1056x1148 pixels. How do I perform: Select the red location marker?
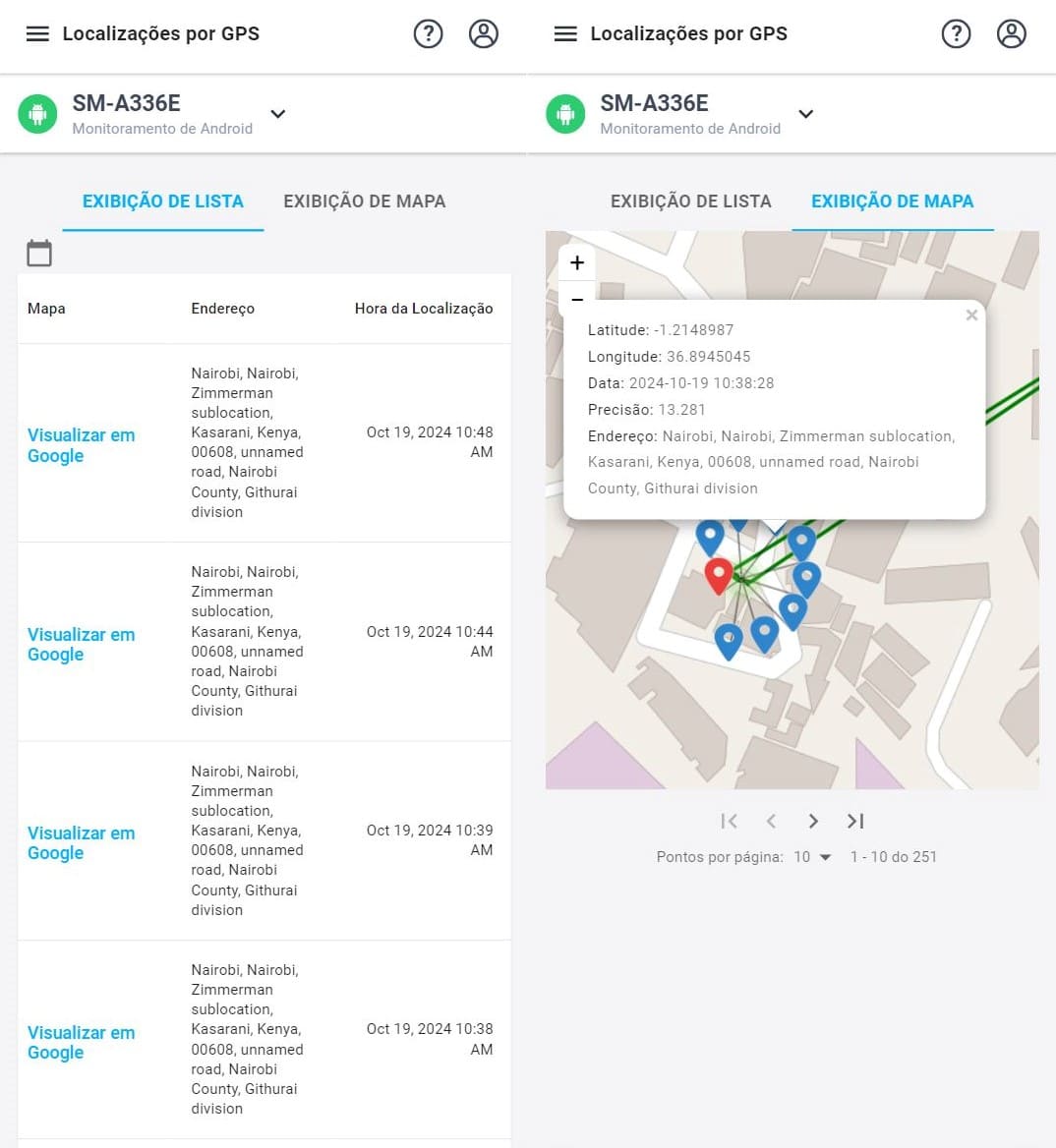[719, 575]
